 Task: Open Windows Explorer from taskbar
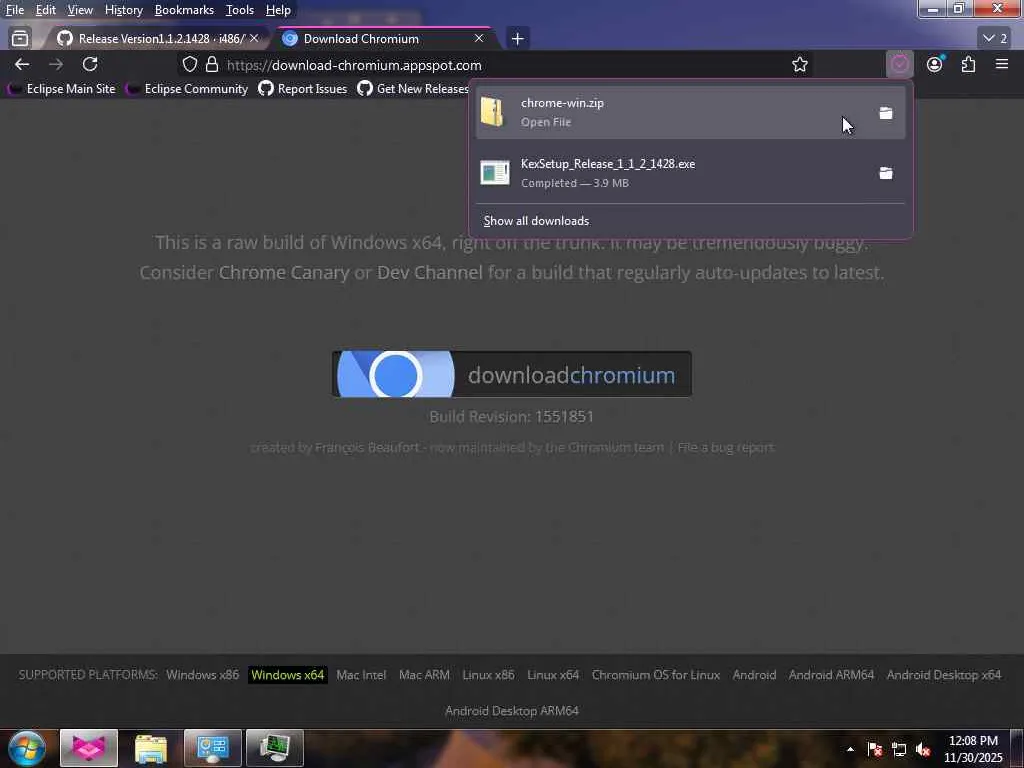[151, 748]
